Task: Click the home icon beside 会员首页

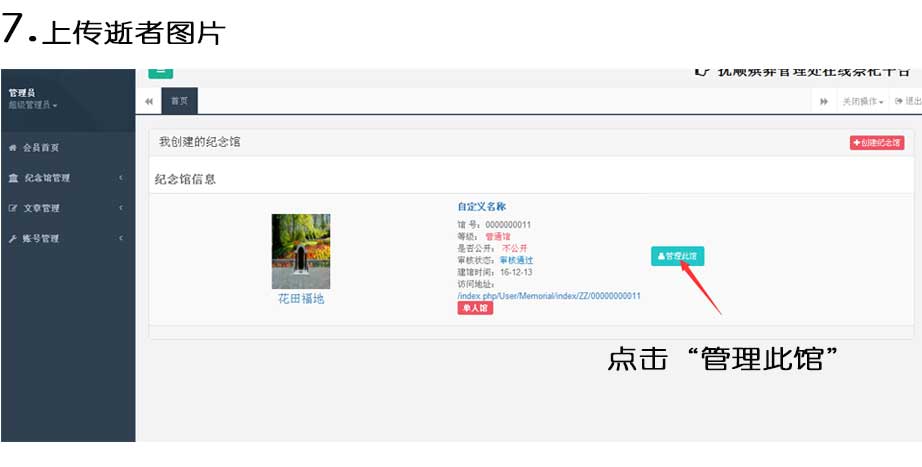Action: (x=13, y=147)
